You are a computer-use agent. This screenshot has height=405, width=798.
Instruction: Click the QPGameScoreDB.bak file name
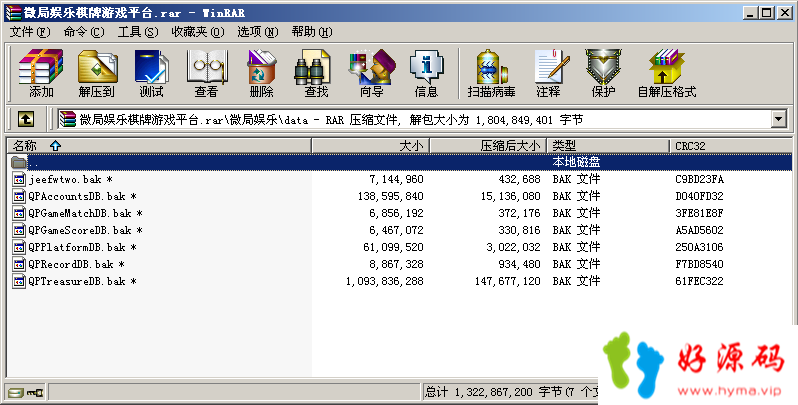(x=80, y=230)
